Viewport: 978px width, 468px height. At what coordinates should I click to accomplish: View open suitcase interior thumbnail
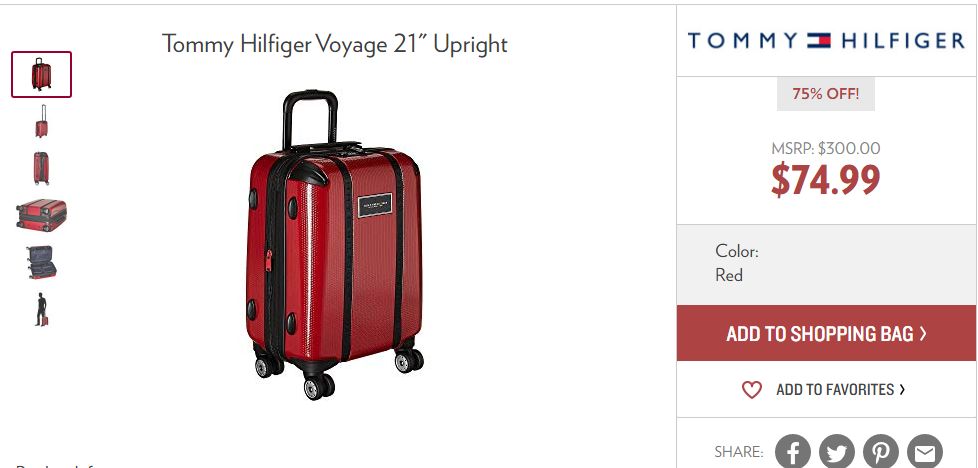pyautogui.click(x=41, y=262)
